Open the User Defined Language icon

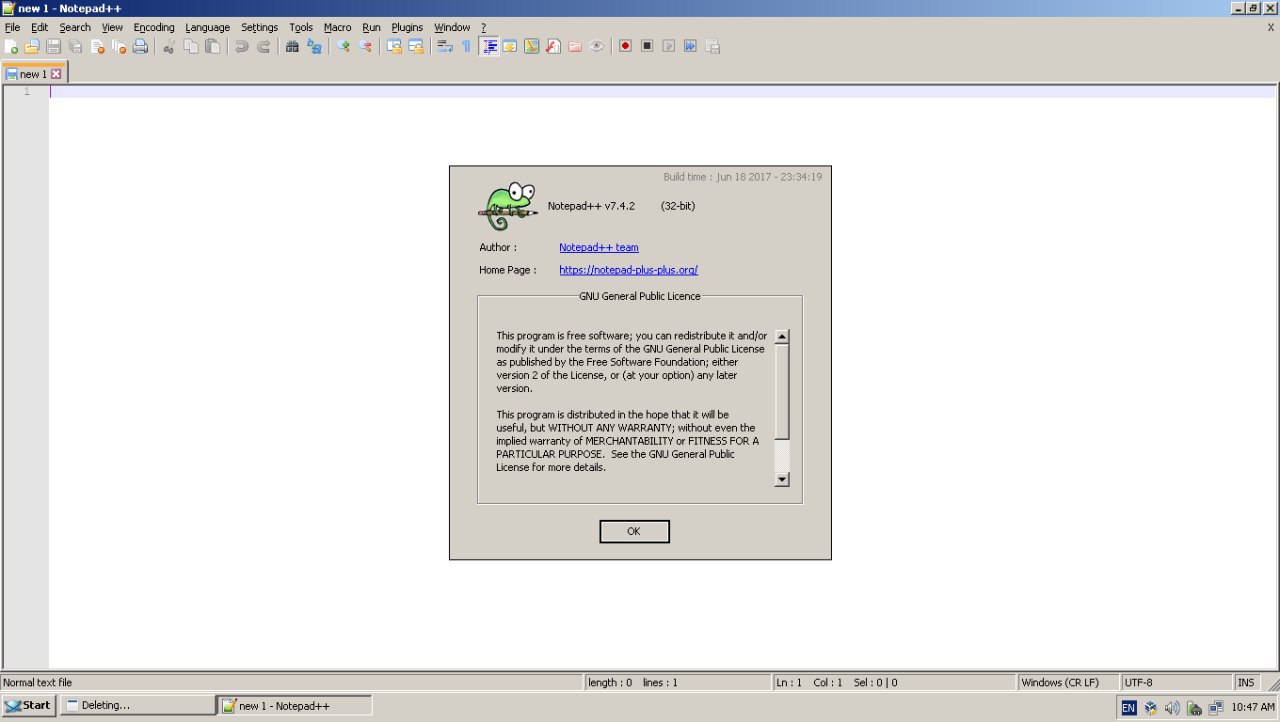tap(510, 46)
